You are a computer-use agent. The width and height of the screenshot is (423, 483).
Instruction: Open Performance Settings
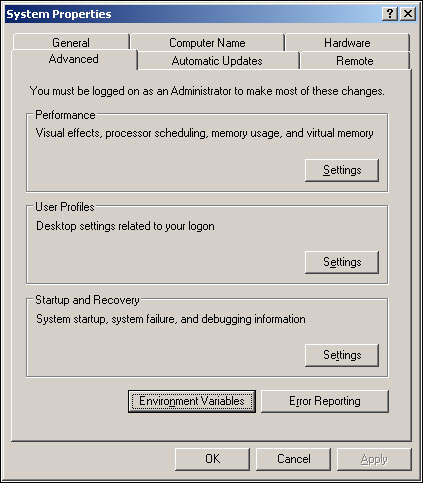[x=342, y=170]
